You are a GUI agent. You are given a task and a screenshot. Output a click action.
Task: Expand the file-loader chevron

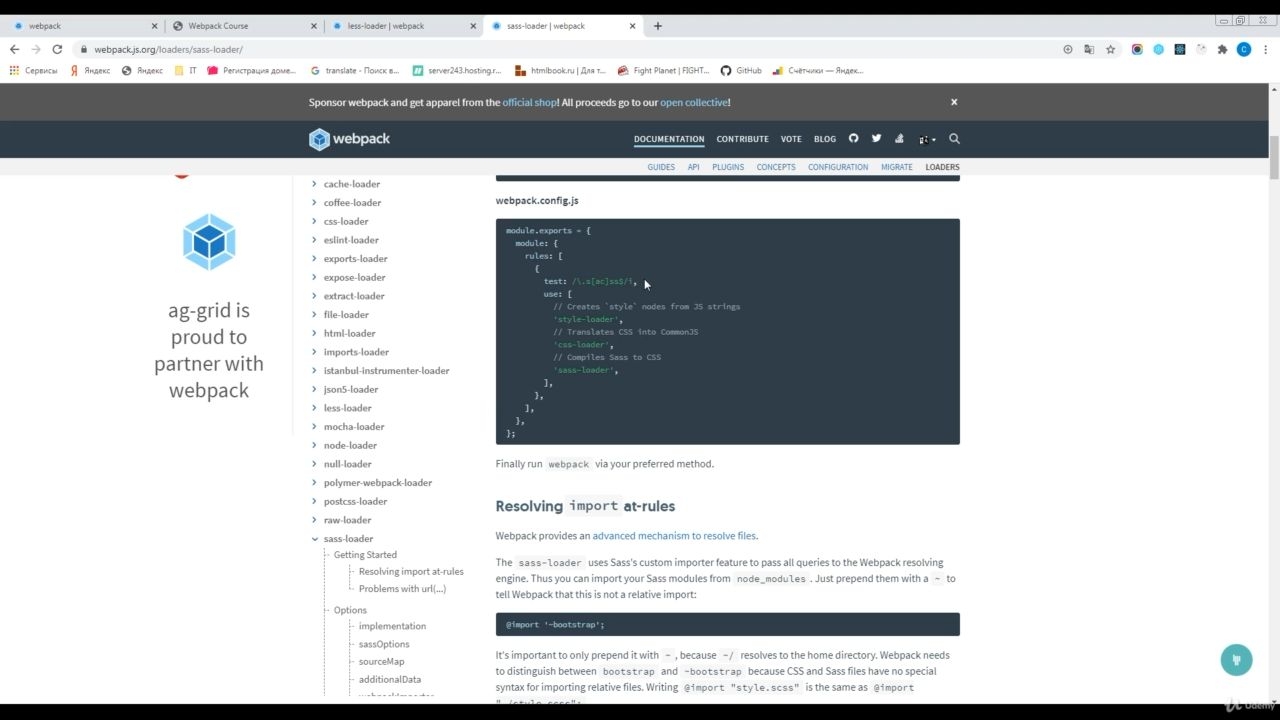(x=314, y=315)
